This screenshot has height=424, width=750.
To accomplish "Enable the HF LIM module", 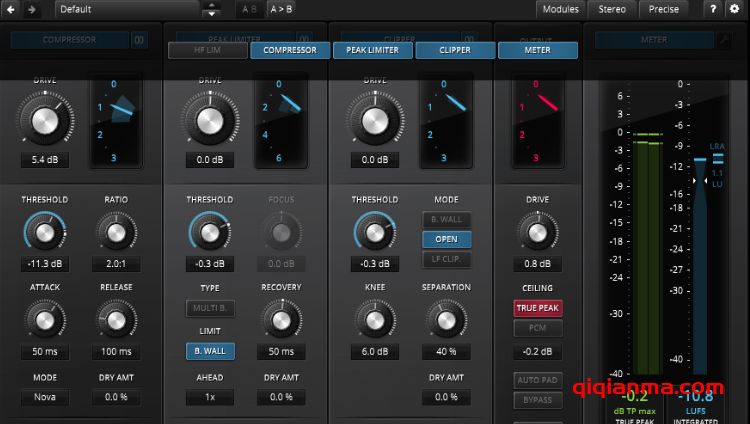I will [207, 50].
